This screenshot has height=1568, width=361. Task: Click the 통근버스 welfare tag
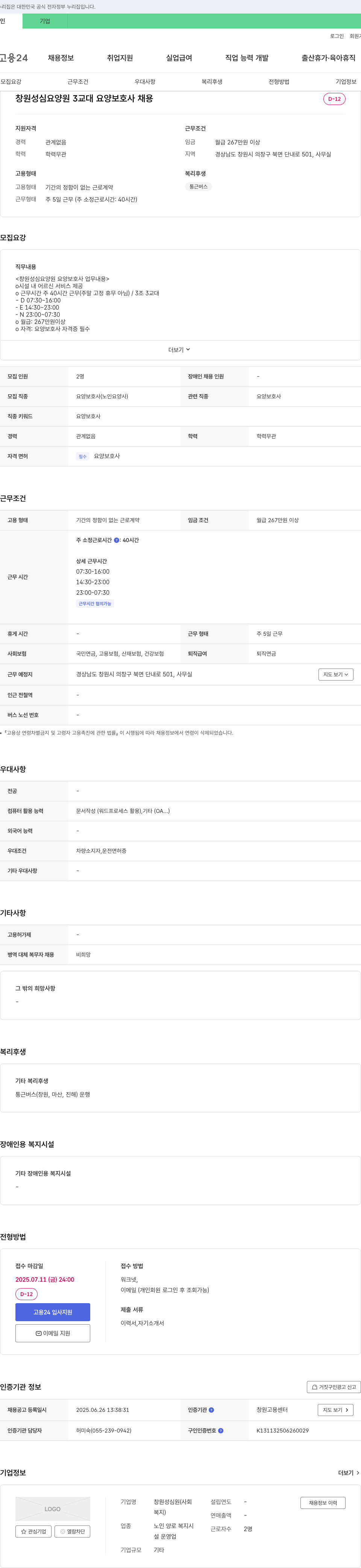[x=199, y=187]
